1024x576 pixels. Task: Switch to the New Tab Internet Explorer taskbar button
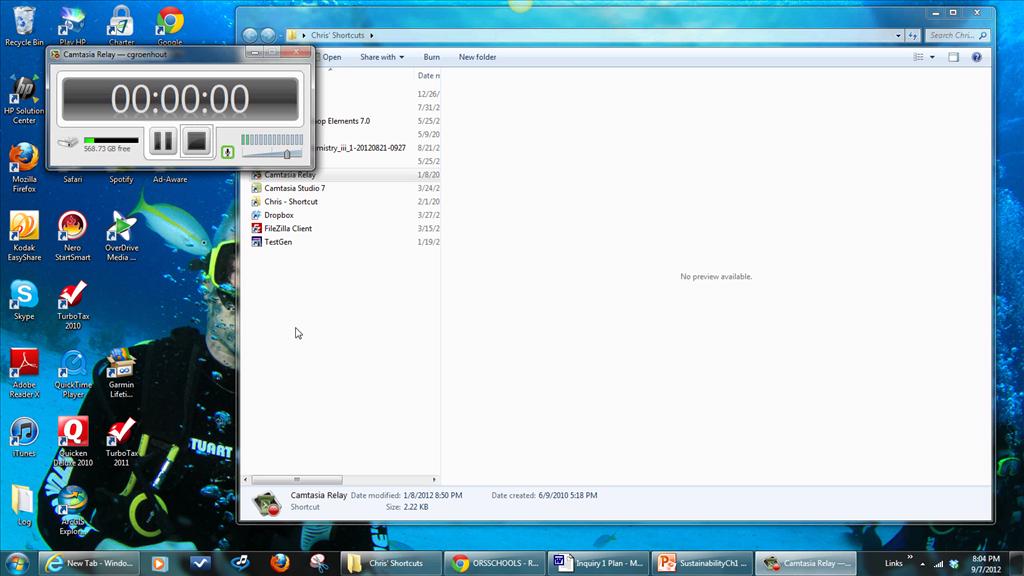click(88, 563)
